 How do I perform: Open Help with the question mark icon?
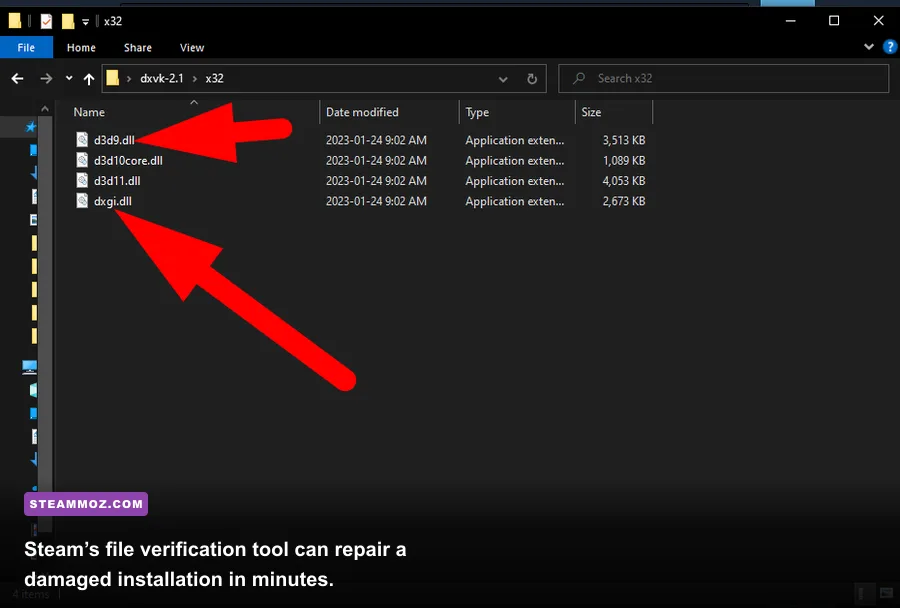pyautogui.click(x=890, y=47)
